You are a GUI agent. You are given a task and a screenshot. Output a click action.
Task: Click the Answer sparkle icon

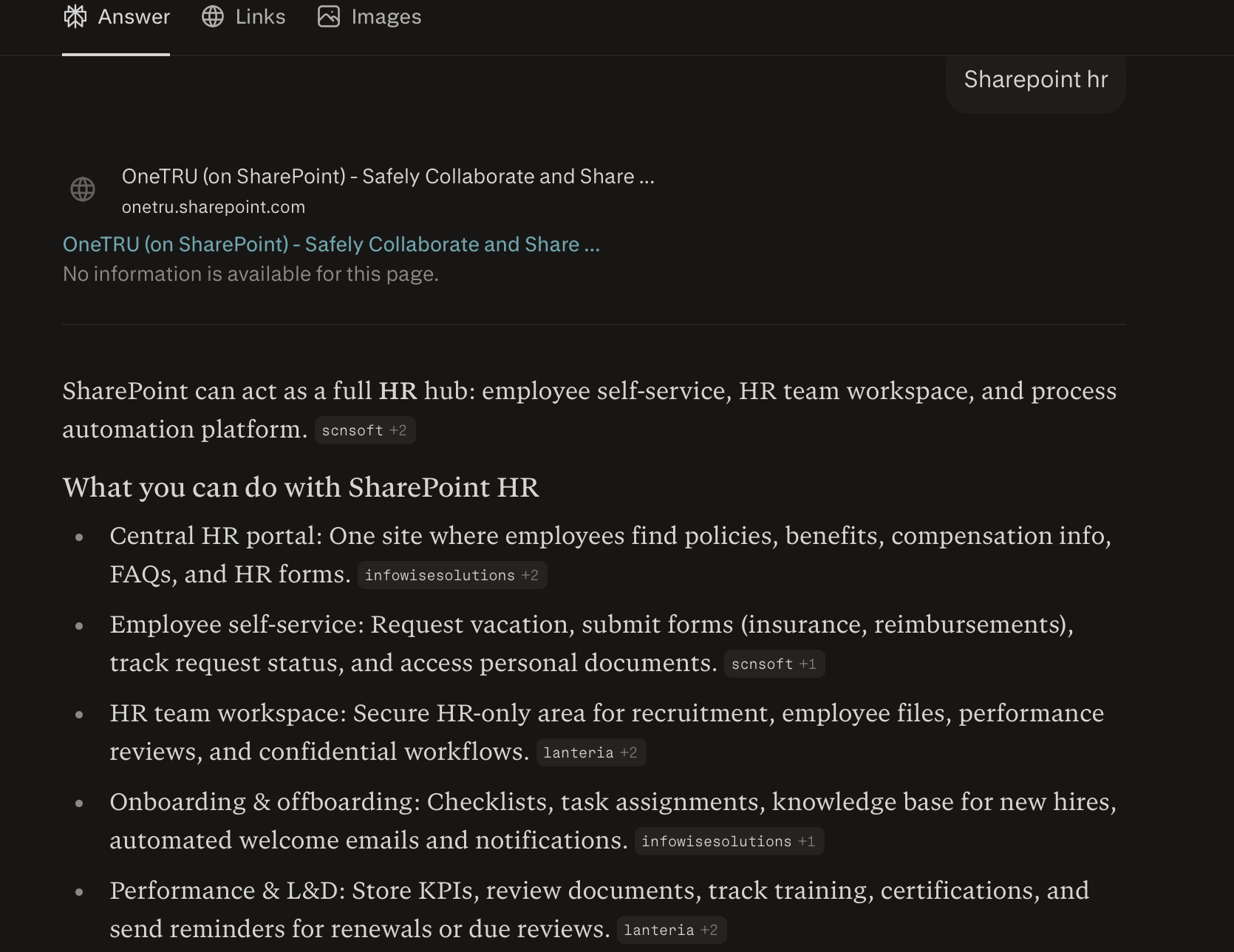[x=75, y=16]
